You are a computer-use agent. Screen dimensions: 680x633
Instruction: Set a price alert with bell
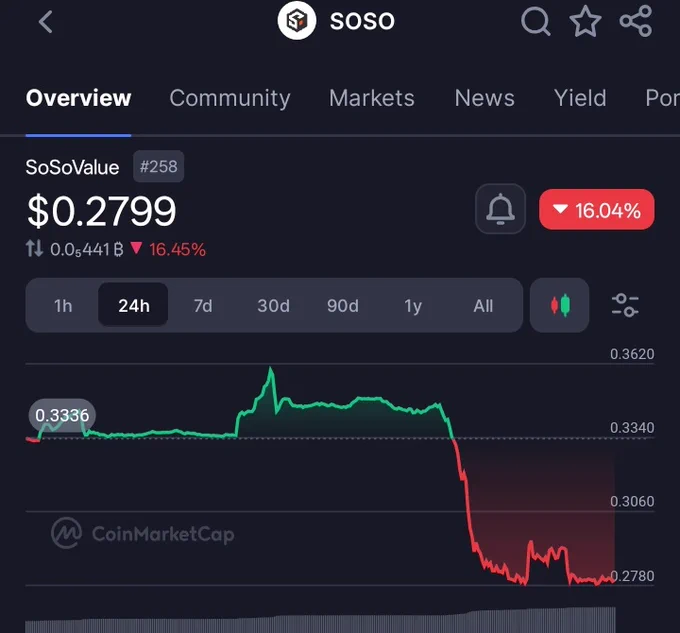(x=500, y=209)
